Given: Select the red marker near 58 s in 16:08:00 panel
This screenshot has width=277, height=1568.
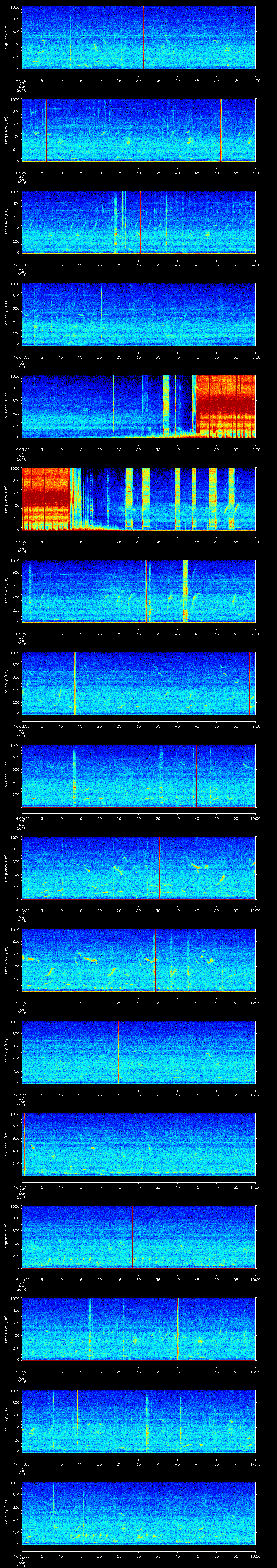Looking at the screenshot, I should (250, 683).
